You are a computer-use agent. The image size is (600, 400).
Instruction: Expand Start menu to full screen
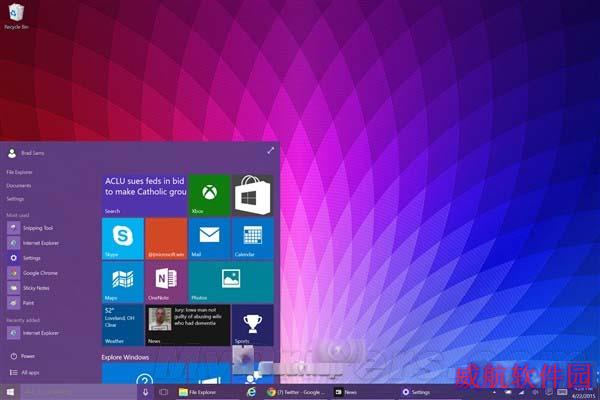tap(271, 150)
